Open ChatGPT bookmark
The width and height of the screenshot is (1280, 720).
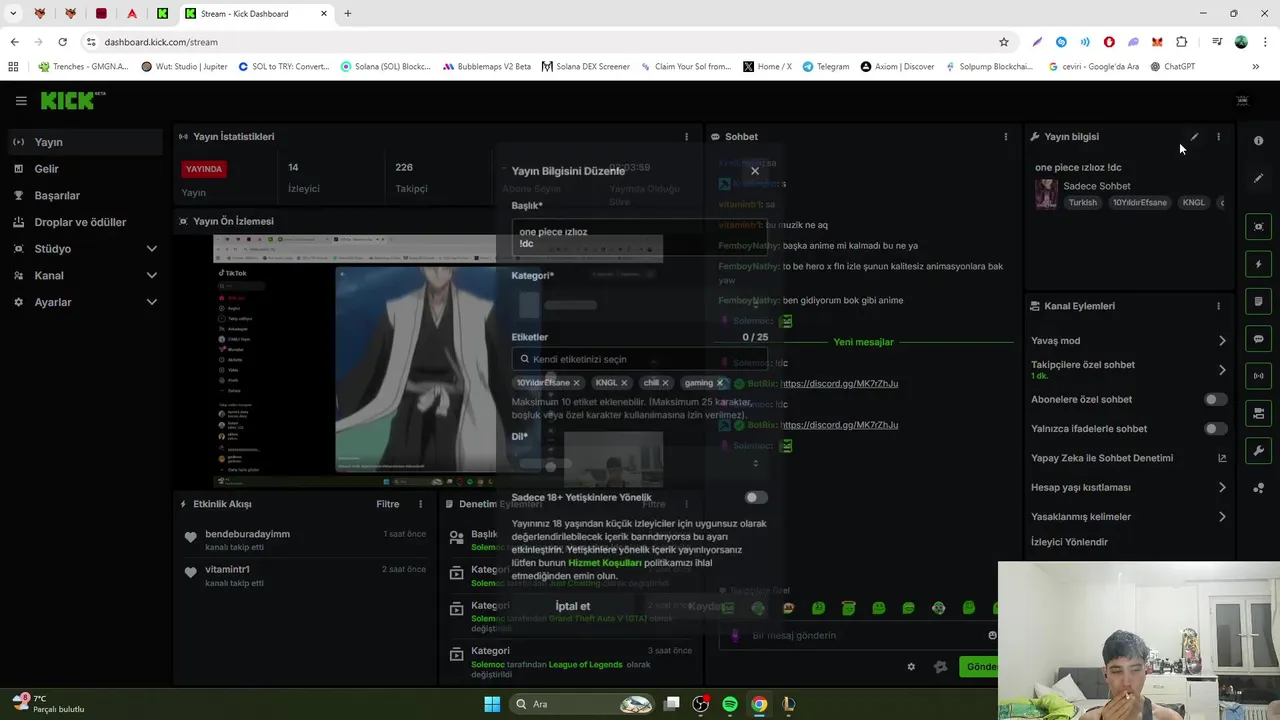tap(1173, 67)
